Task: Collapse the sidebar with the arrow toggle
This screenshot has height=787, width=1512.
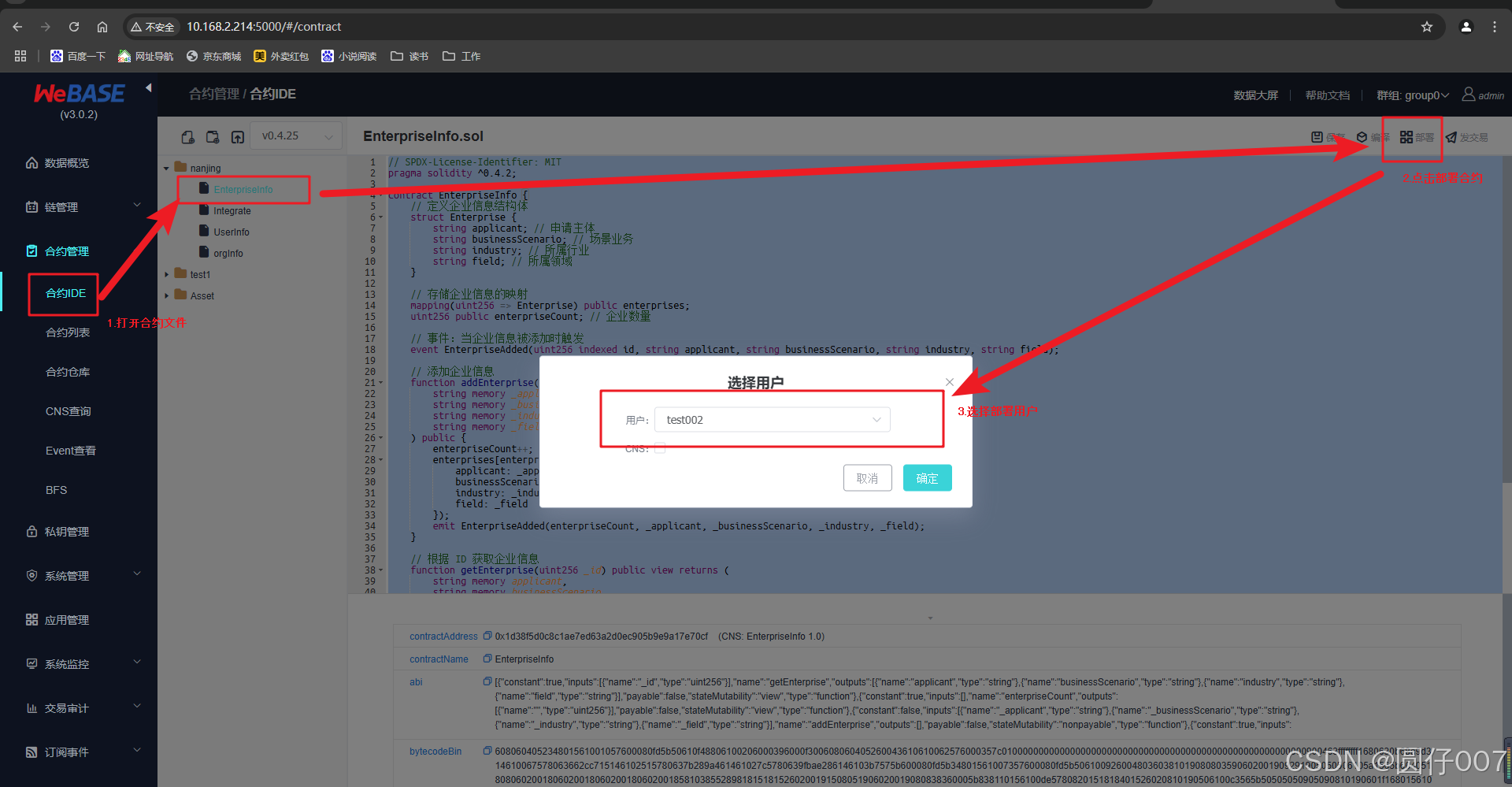Action: tap(148, 88)
